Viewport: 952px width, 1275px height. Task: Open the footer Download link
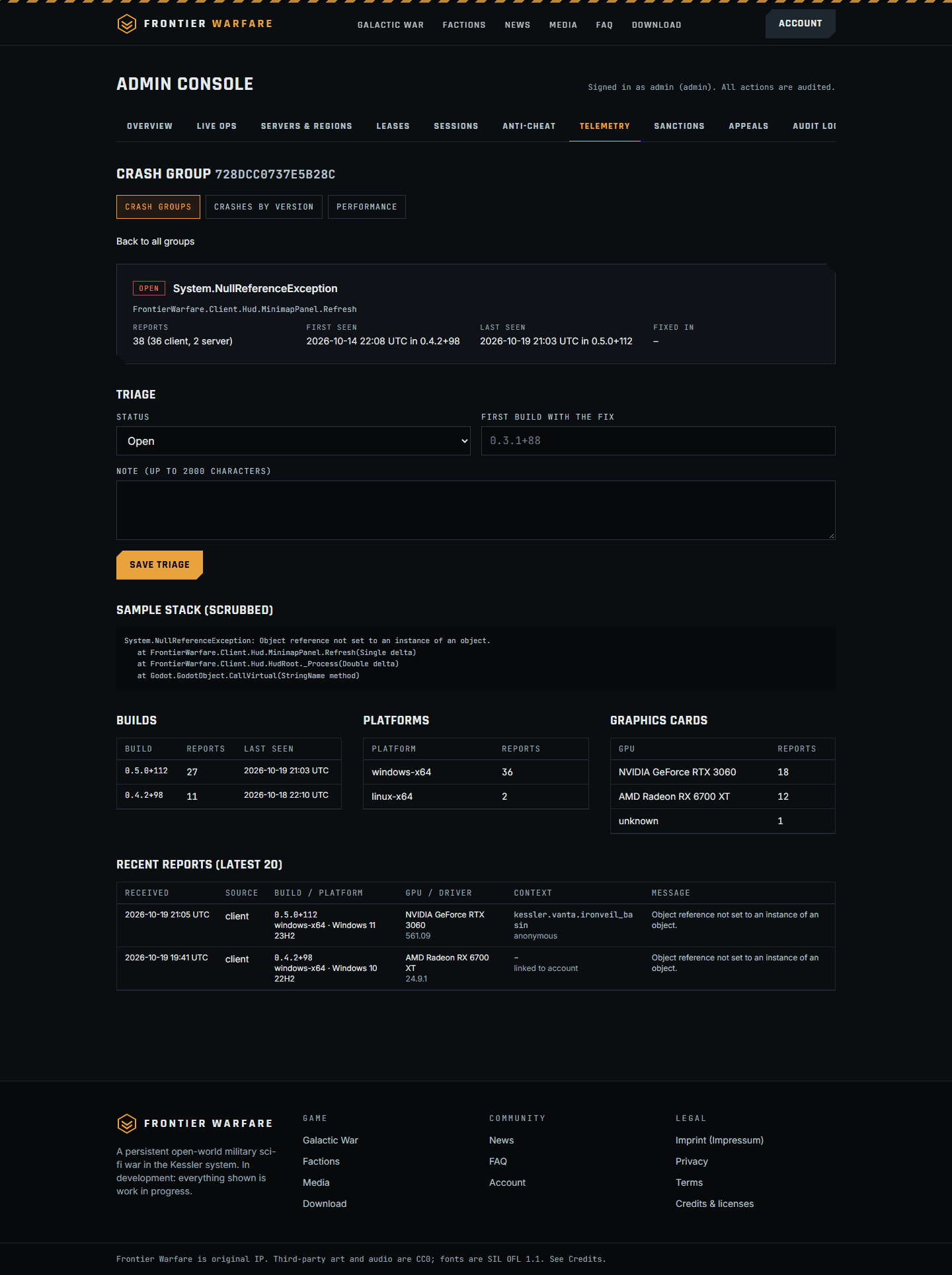[x=325, y=1204]
